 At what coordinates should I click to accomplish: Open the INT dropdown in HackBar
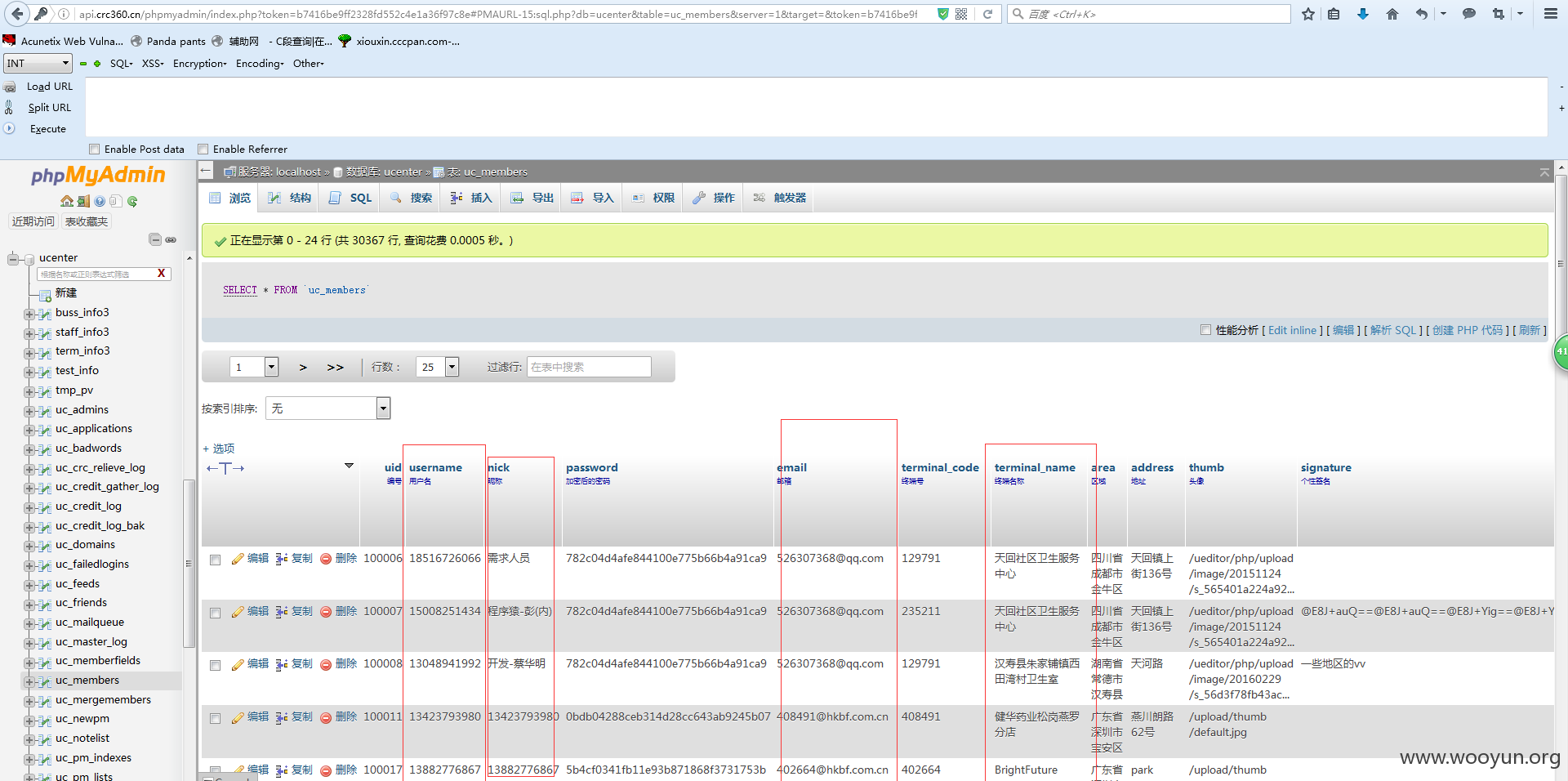[38, 63]
